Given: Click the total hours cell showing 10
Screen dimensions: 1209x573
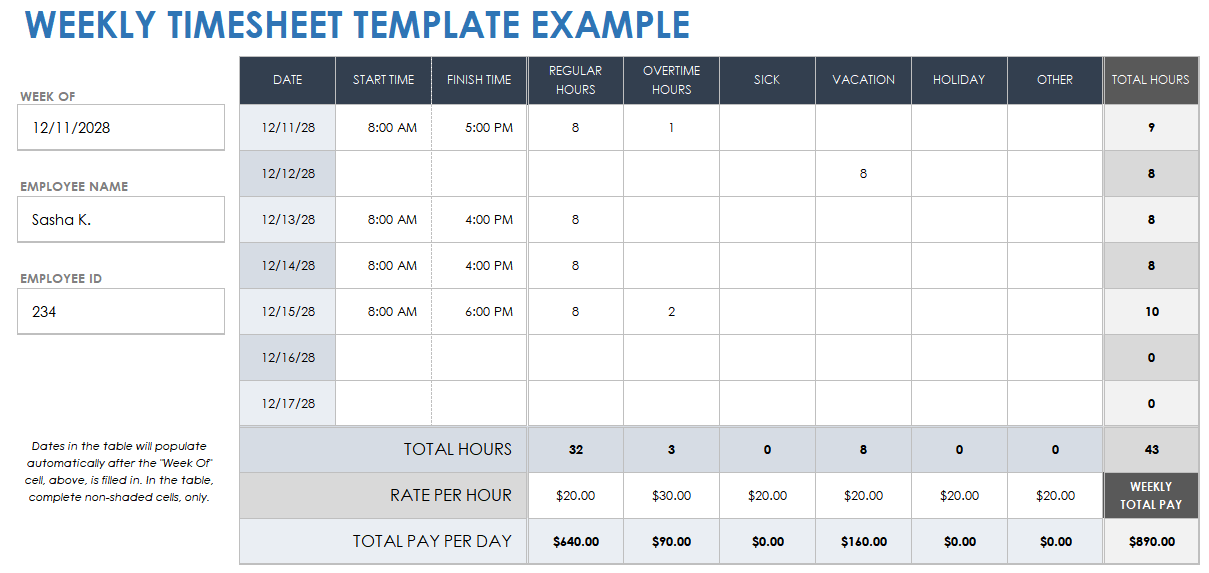Looking at the screenshot, I should click(1151, 312).
